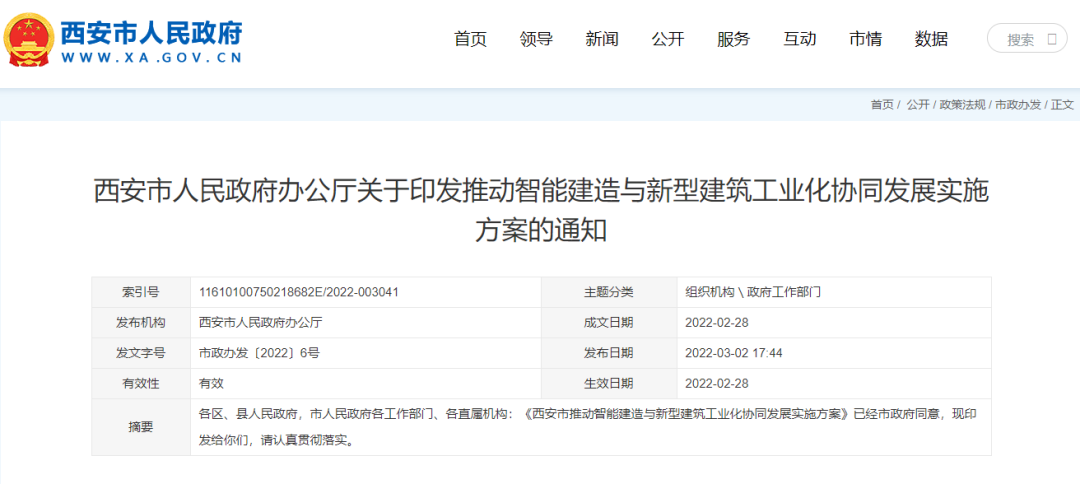Click the document title heading
The height and width of the screenshot is (484, 1080).
(x=541, y=211)
